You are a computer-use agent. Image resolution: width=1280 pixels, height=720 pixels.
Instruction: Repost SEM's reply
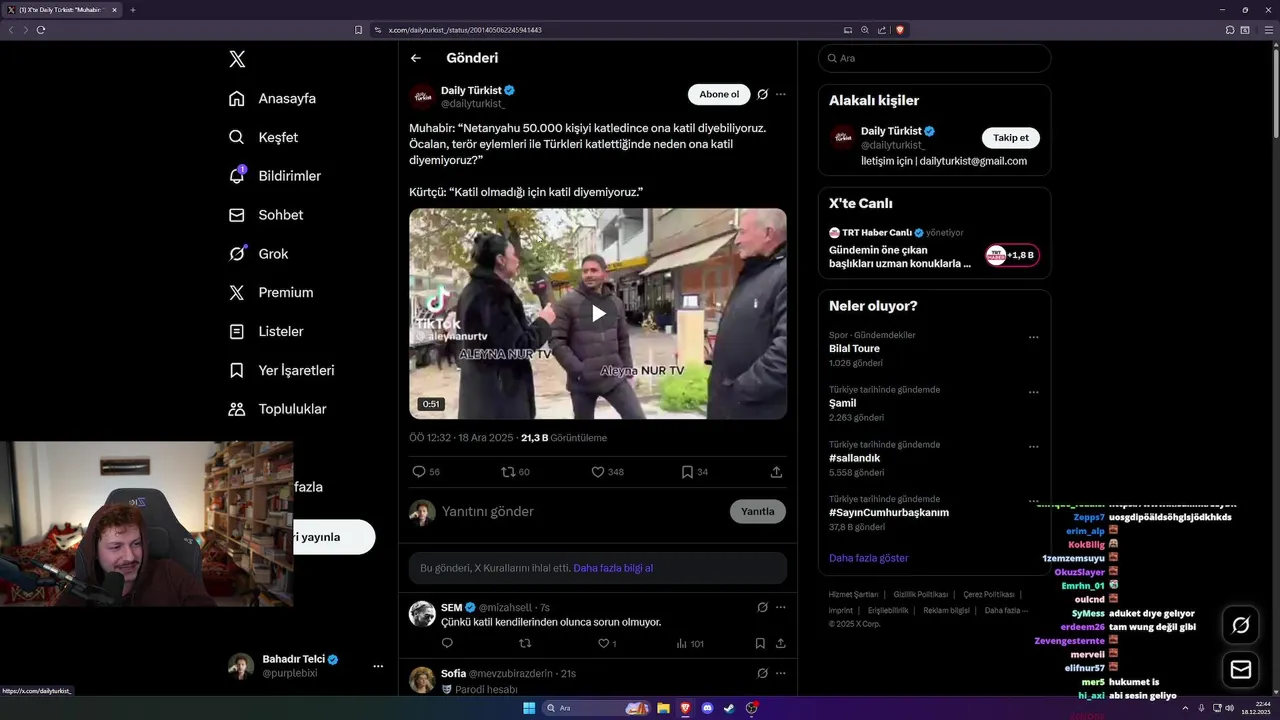pos(525,643)
